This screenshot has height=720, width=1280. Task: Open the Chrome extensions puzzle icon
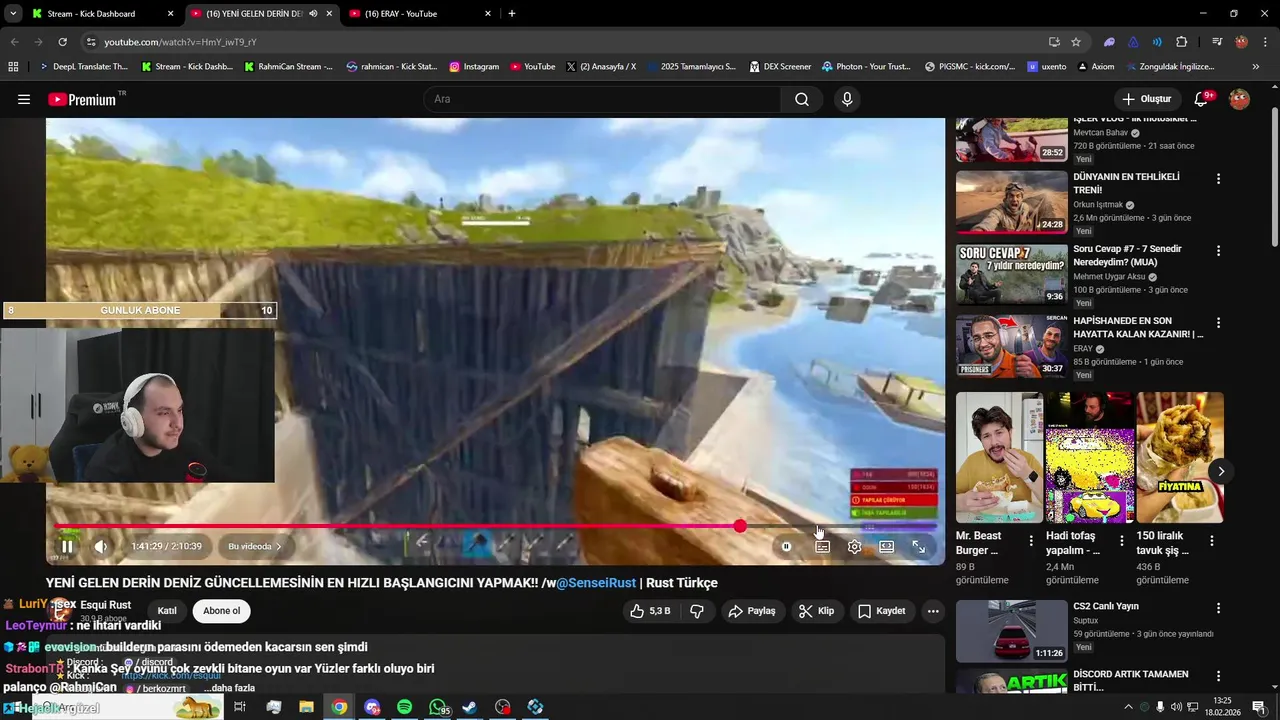[1181, 42]
